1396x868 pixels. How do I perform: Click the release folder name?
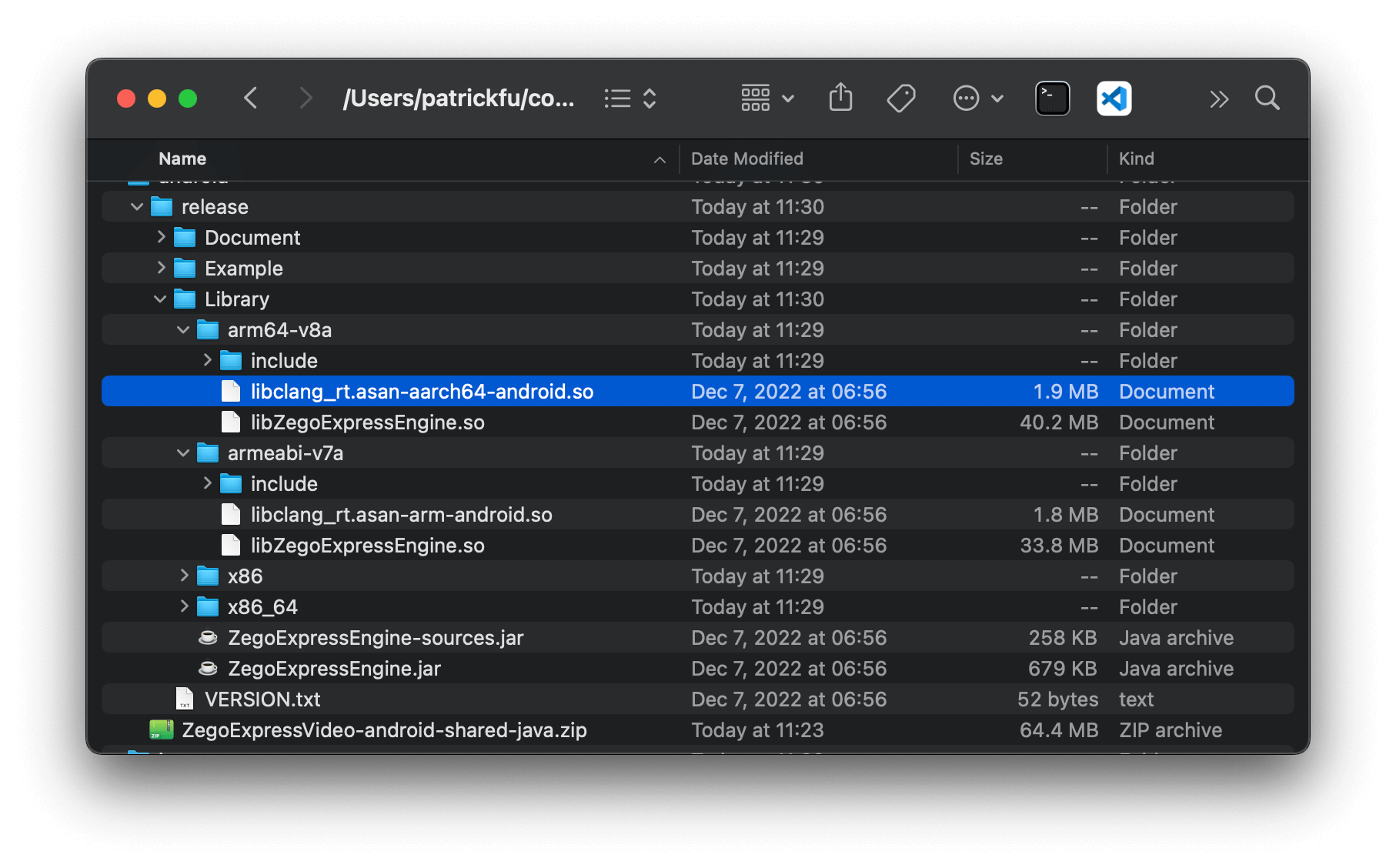215,207
